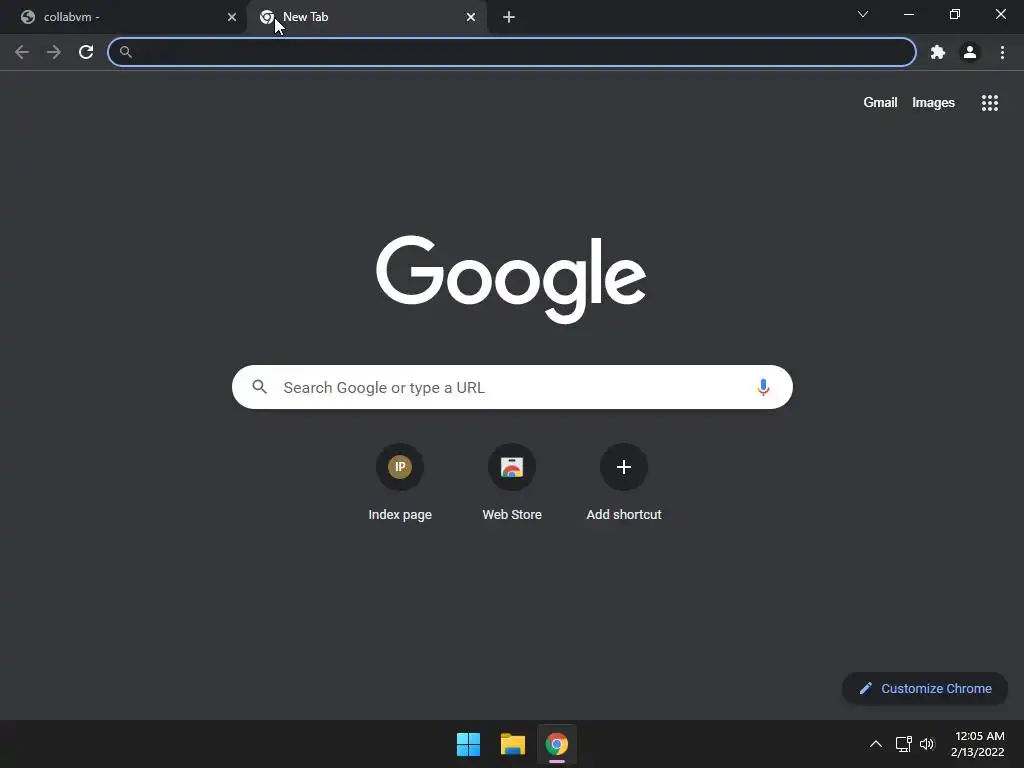Image resolution: width=1024 pixels, height=768 pixels.
Task: Show hidden system tray icons
Action: pos(876,744)
